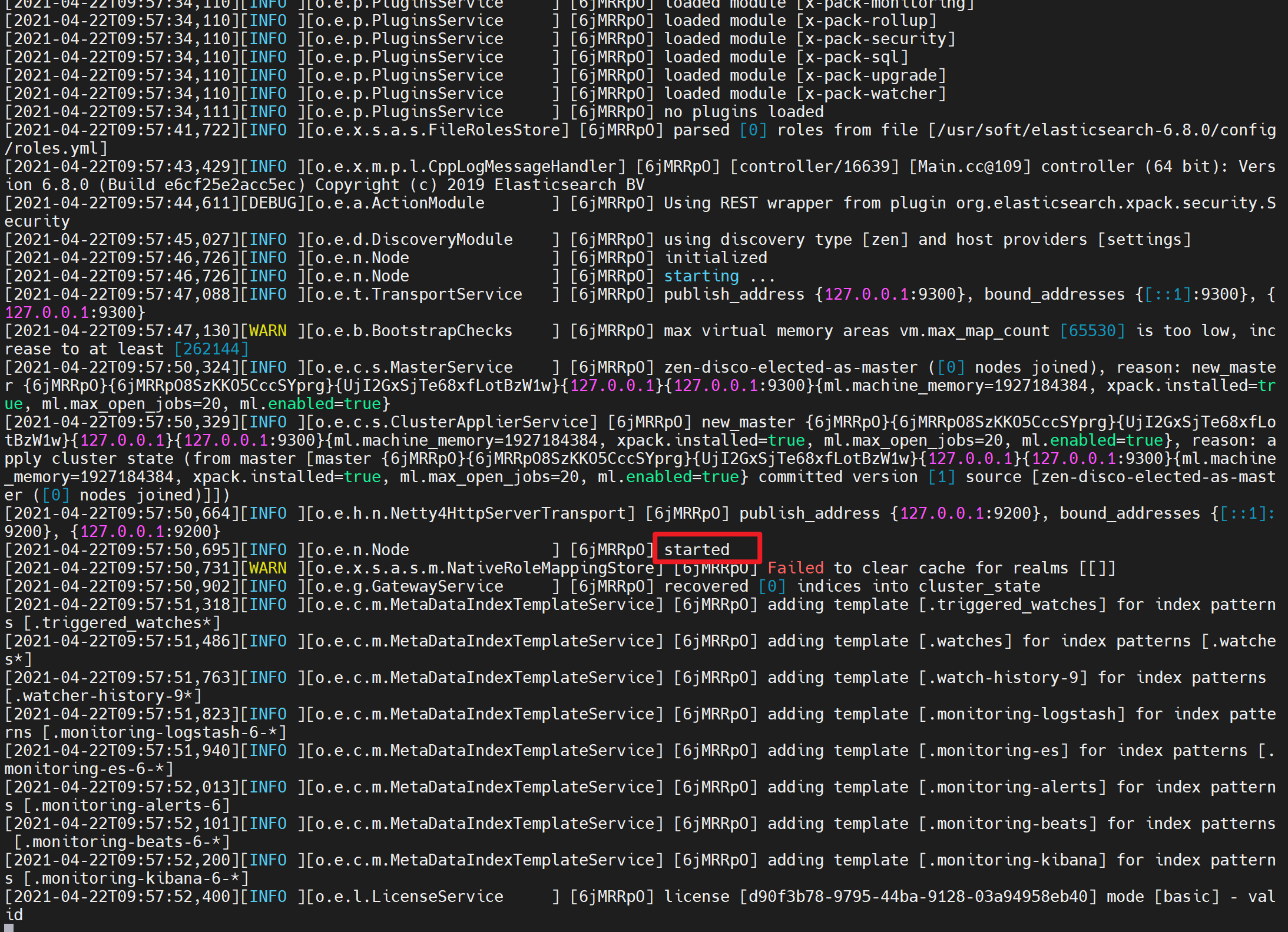Click the license ID 'd90f3b78-9795-44ba-9128-03a94958eb40'
Screen dimensions: 1288x932
pos(918,897)
